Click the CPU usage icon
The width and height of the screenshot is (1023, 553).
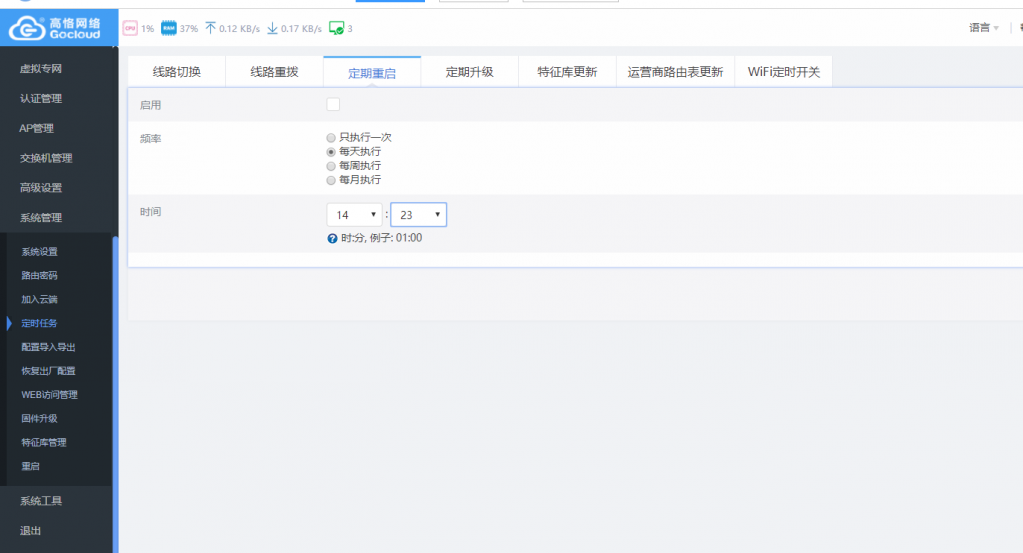tap(130, 28)
